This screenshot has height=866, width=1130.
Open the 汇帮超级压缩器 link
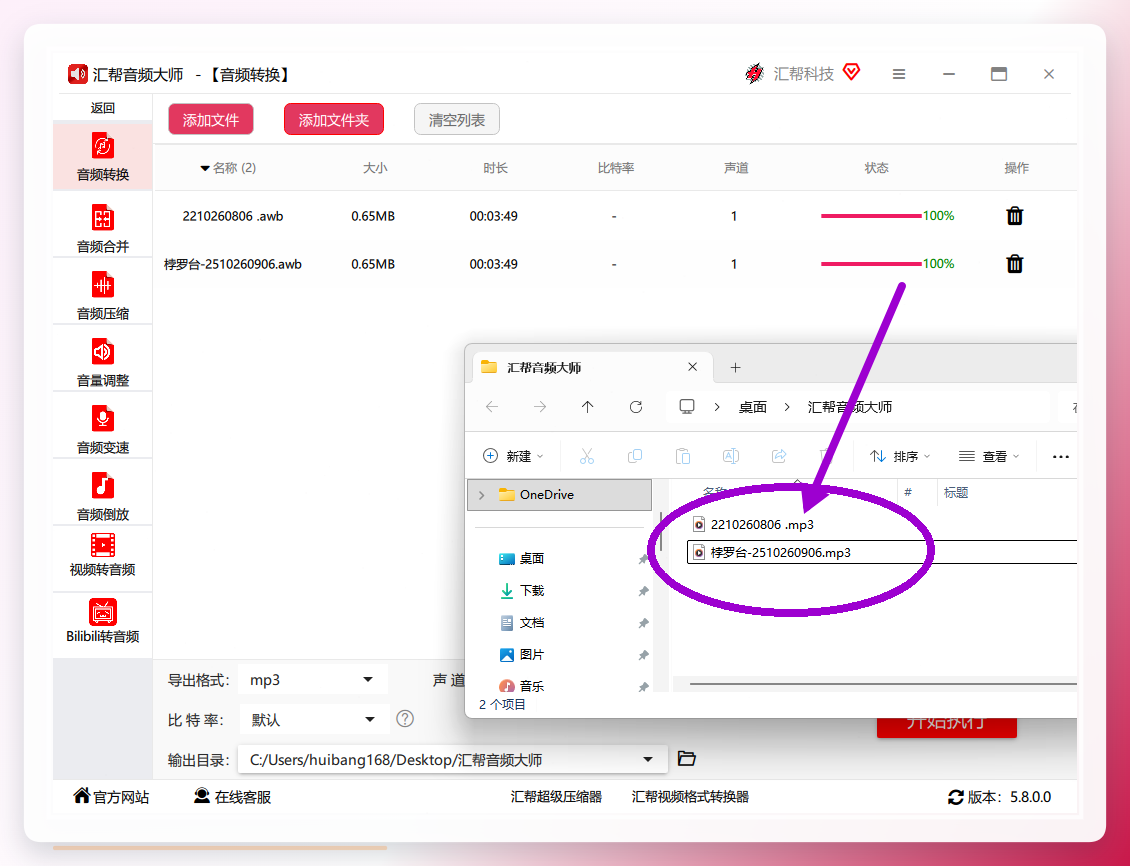(x=556, y=797)
